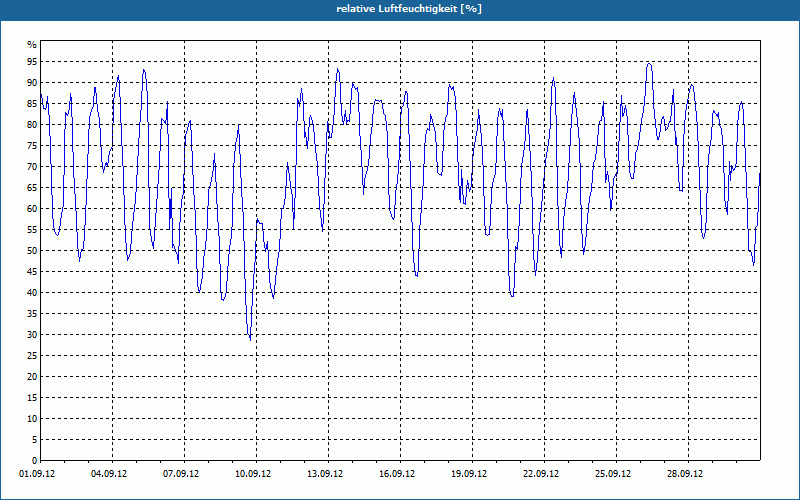This screenshot has height=500, width=800.
Task: Click the y-axis label '60'
Action: tap(32, 209)
